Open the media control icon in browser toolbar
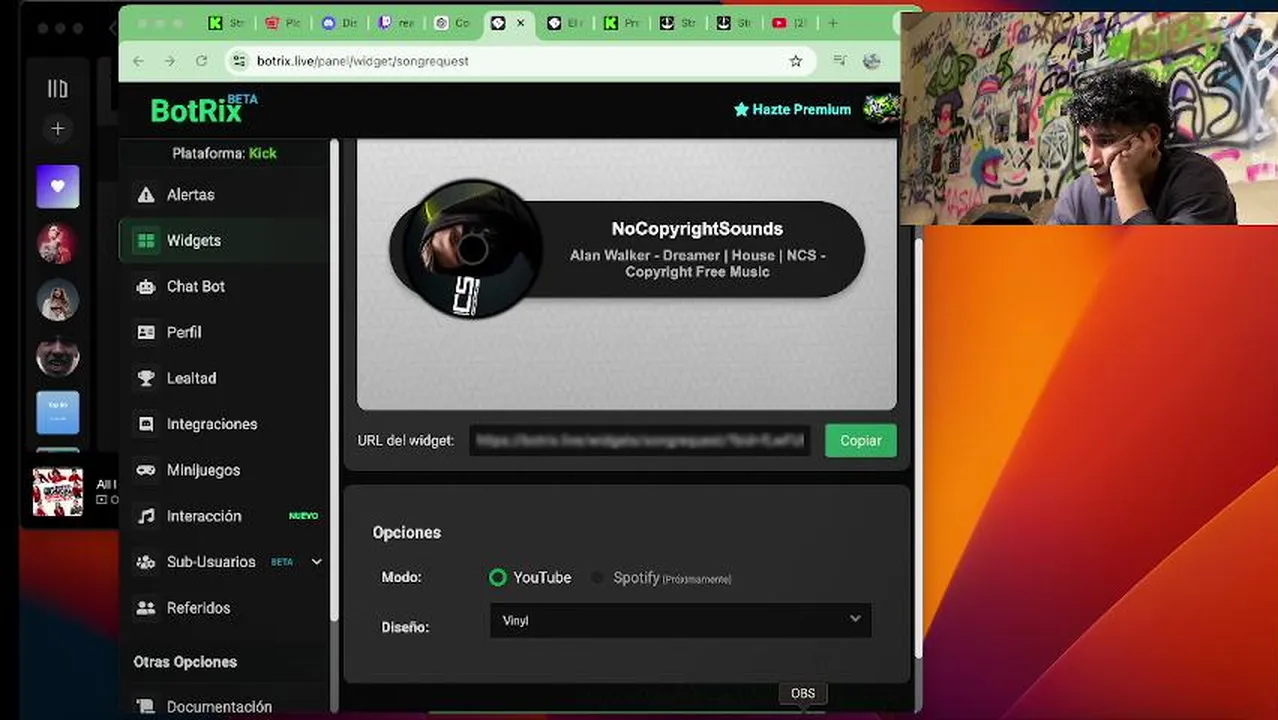 tap(840, 61)
